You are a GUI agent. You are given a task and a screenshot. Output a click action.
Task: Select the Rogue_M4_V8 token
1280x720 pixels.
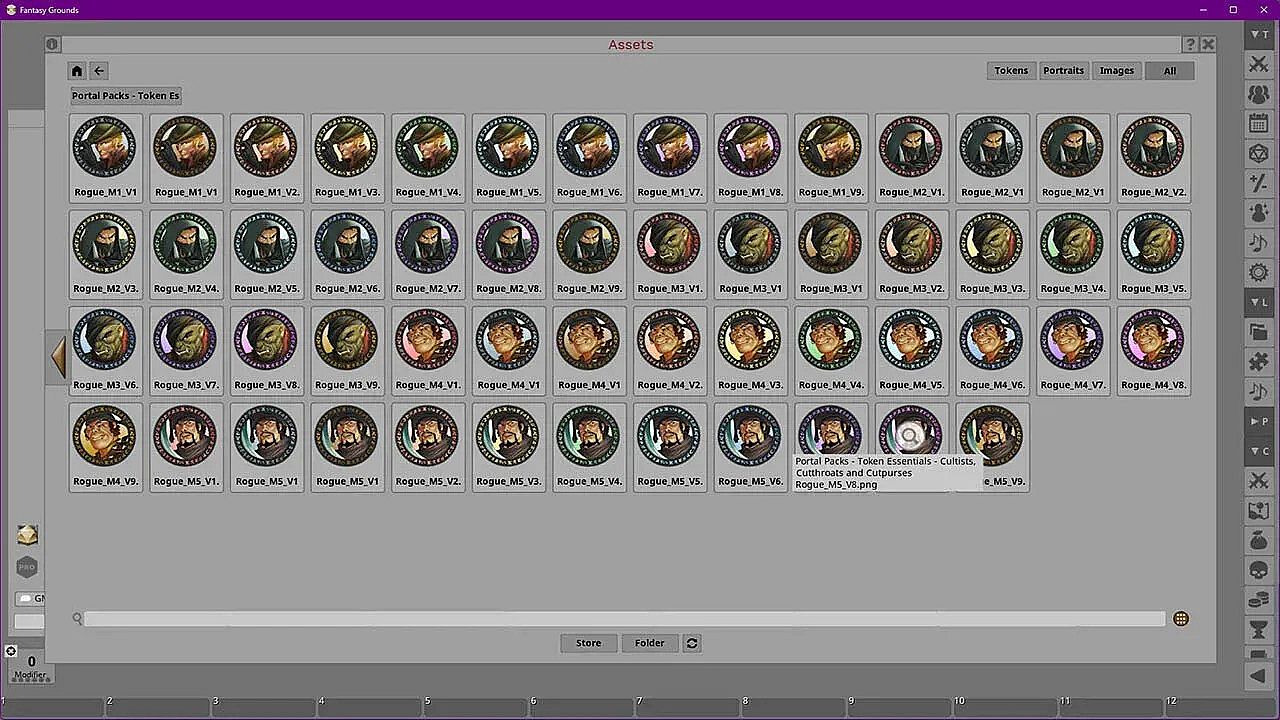[x=1154, y=351]
